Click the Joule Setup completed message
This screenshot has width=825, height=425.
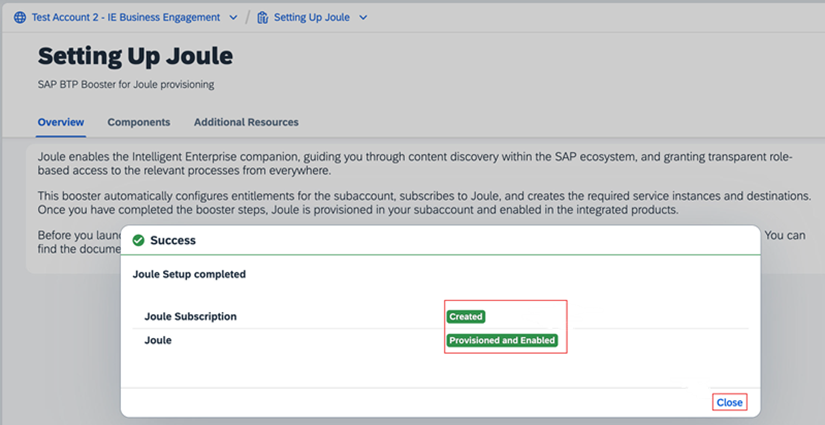(x=189, y=274)
